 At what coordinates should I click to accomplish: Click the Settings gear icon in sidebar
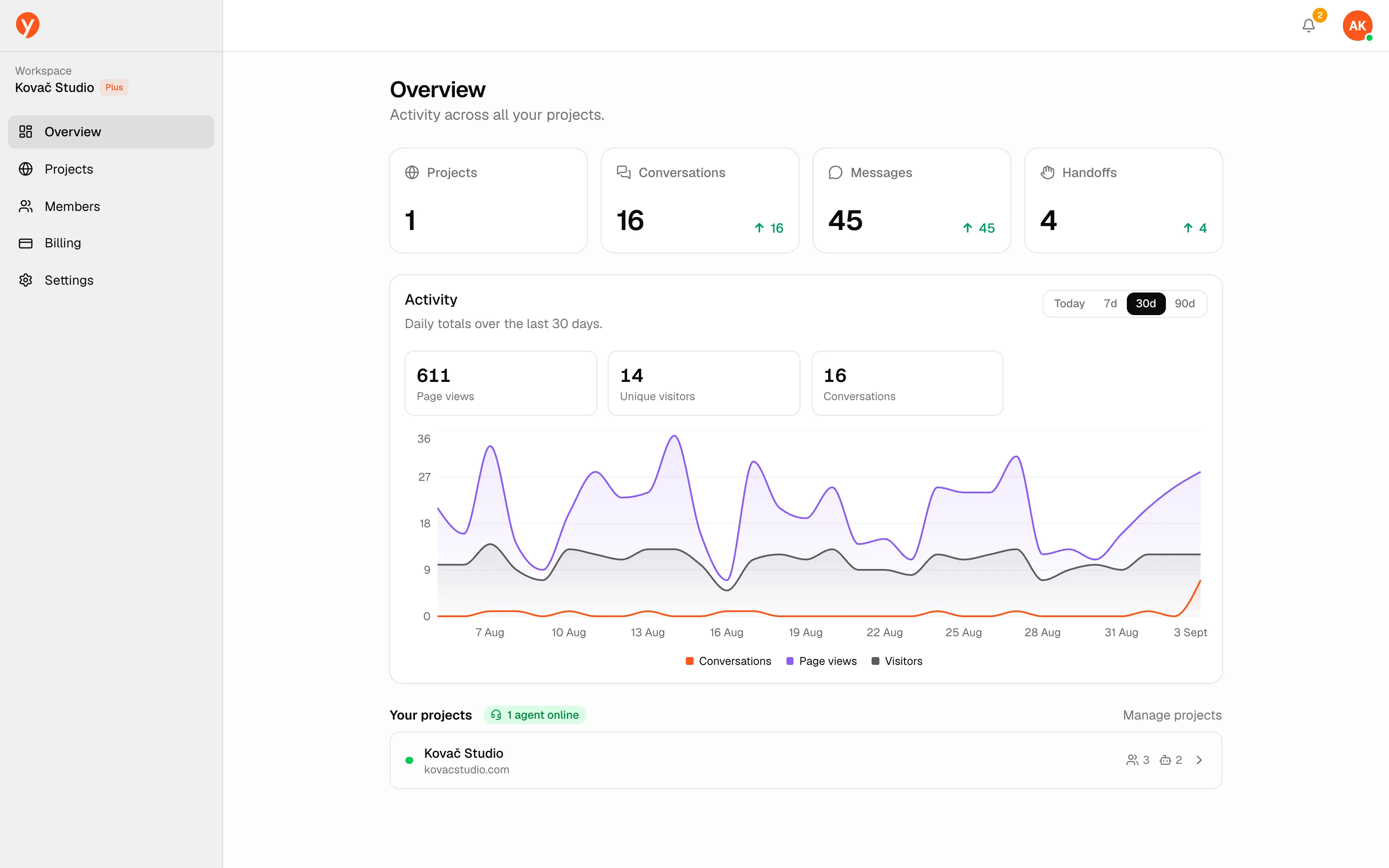(26, 280)
